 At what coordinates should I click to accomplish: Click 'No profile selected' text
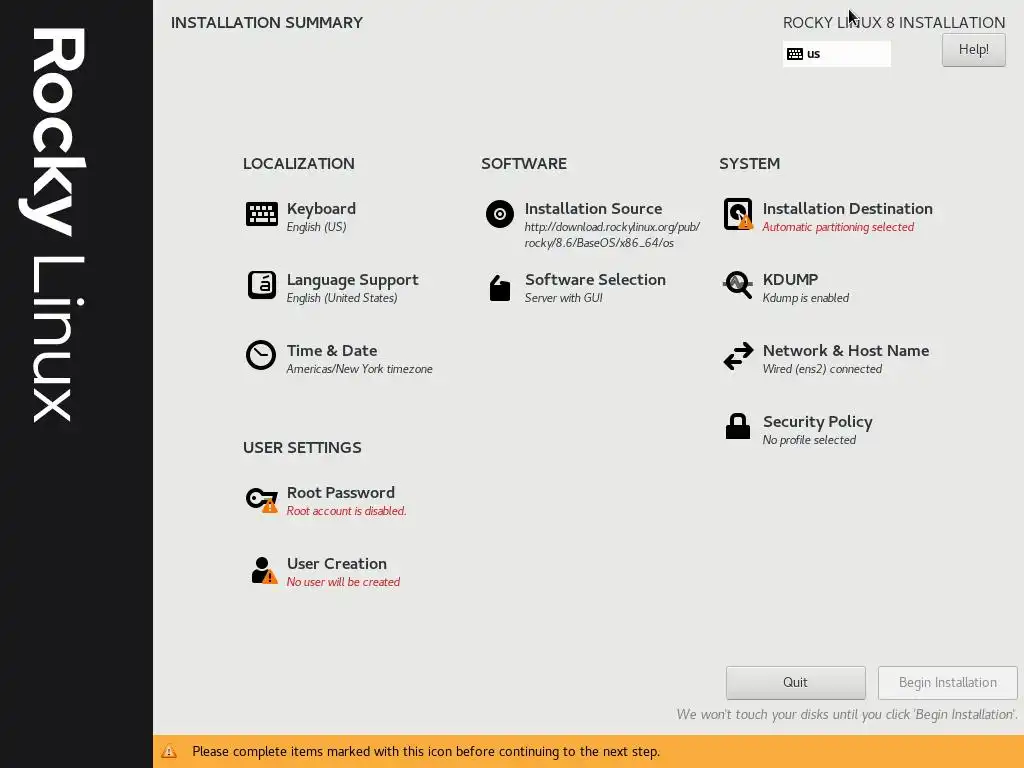pos(809,440)
